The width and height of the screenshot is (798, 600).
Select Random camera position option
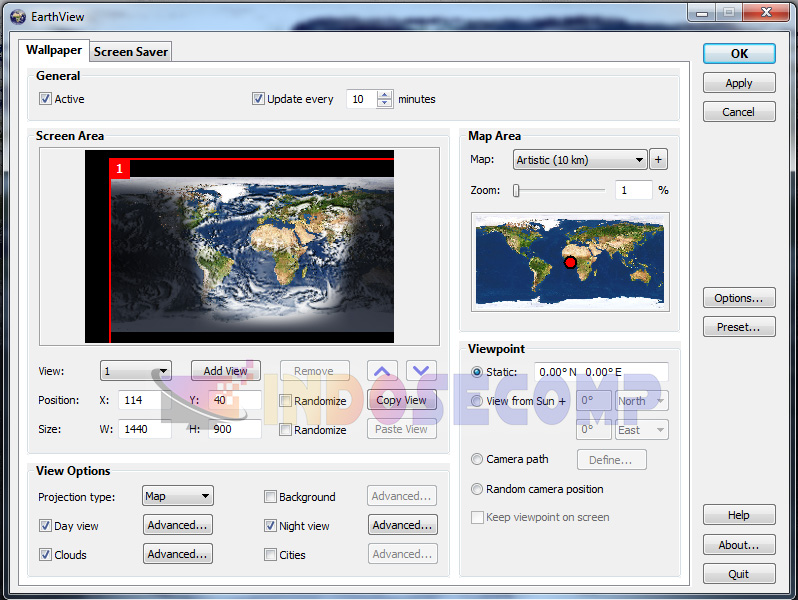477,489
